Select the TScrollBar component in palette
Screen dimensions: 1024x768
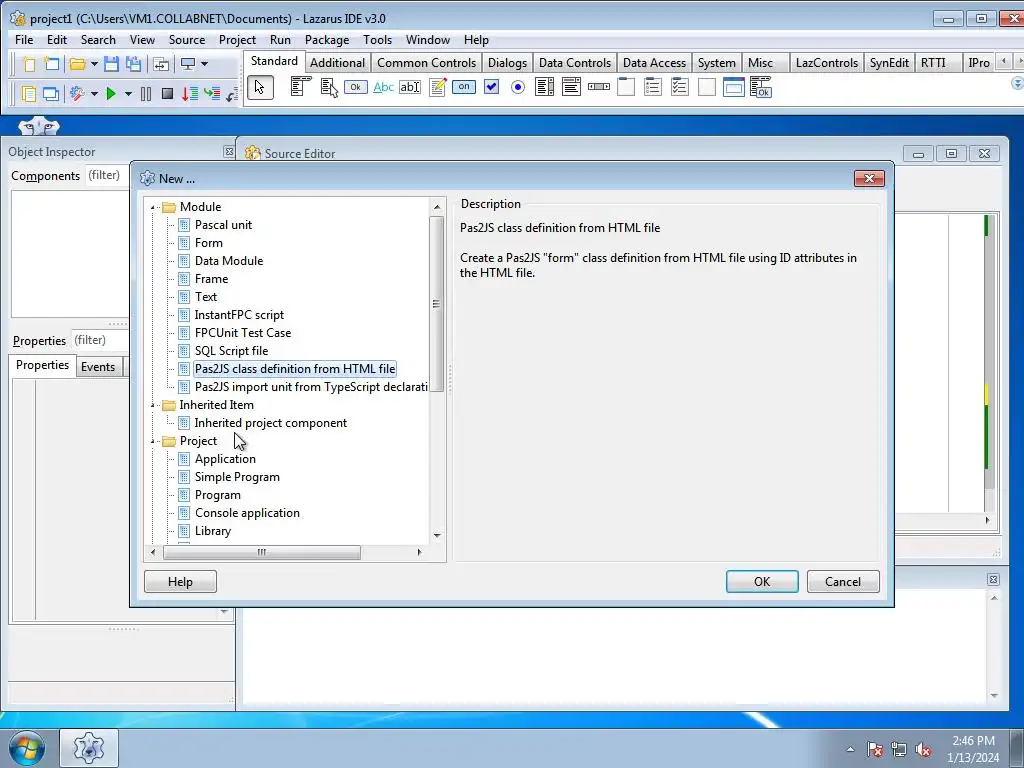pyautogui.click(x=598, y=87)
